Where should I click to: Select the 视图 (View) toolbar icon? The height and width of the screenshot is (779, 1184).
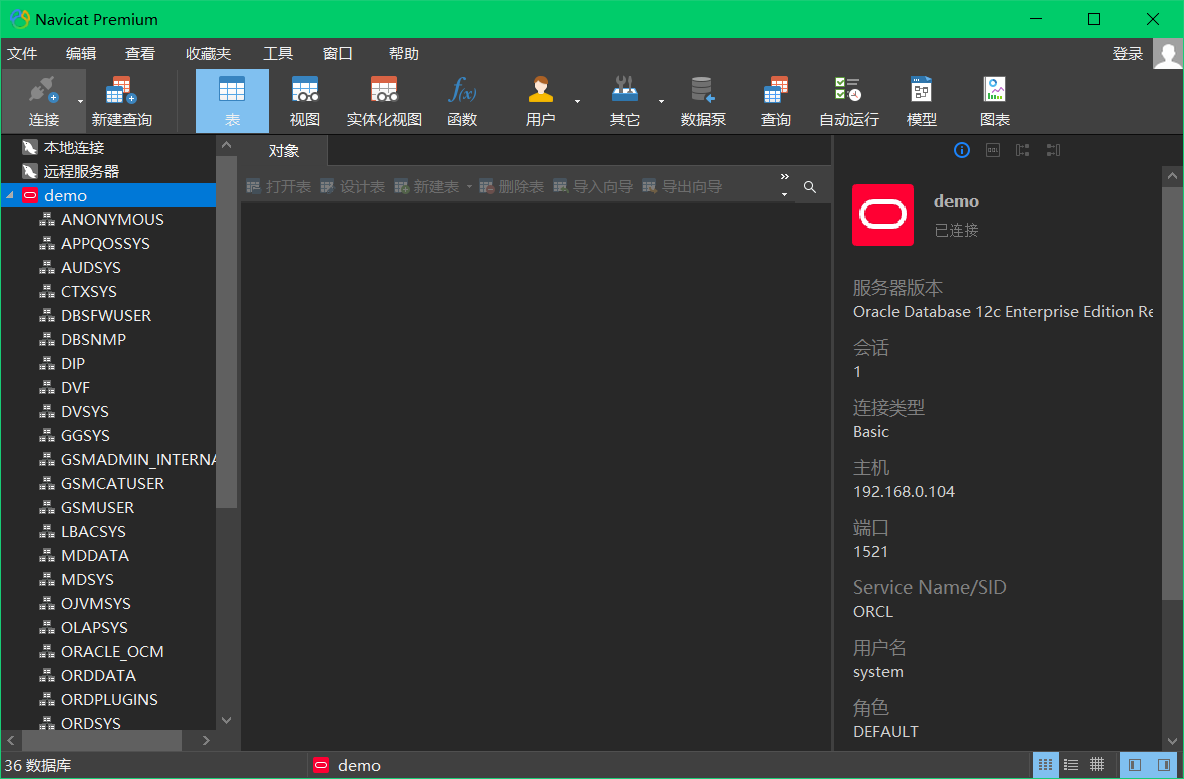pos(305,100)
